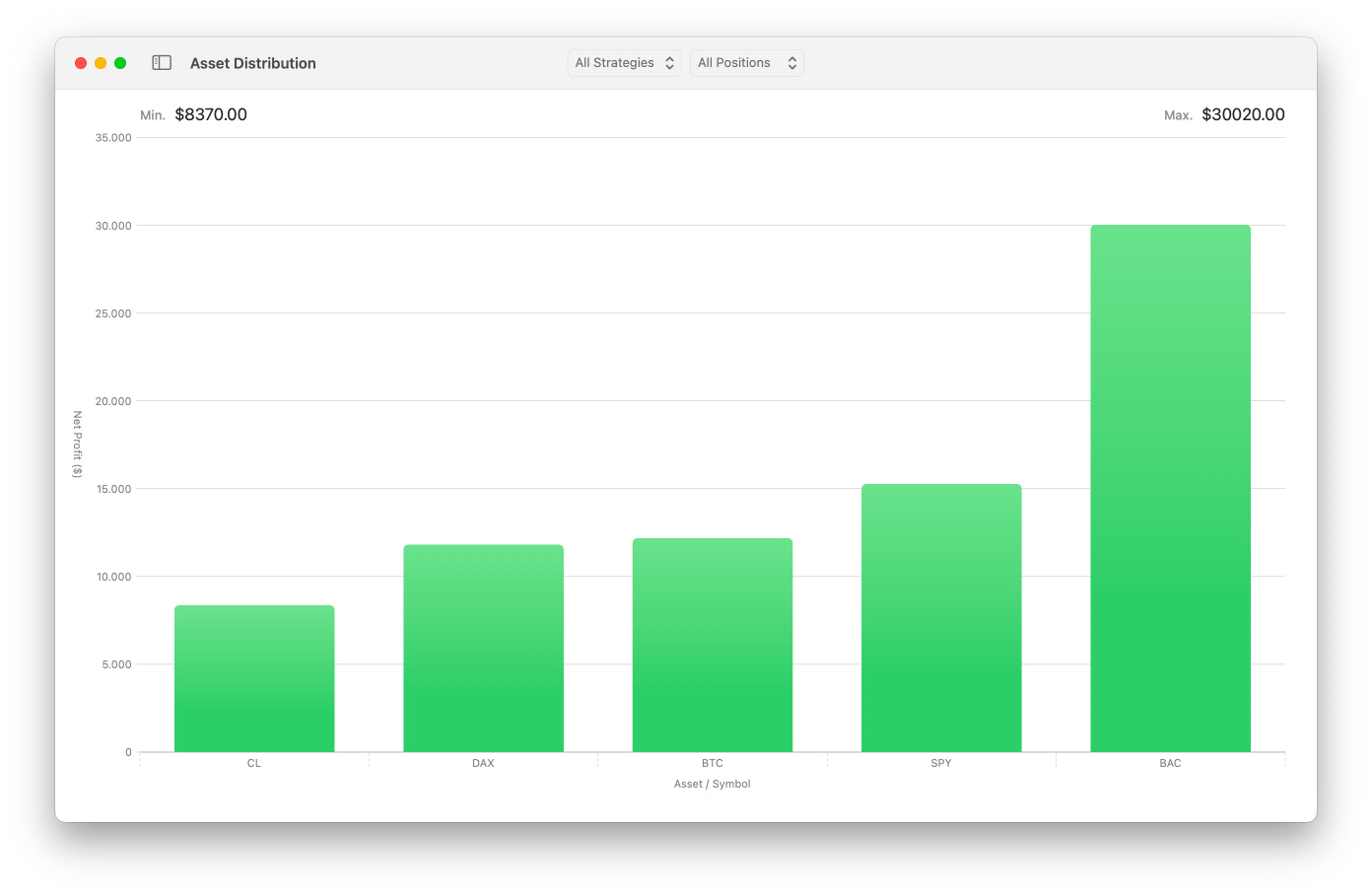The height and width of the screenshot is (895, 1372).
Task: Click the Net Profit ($) axis title
Action: [78, 445]
